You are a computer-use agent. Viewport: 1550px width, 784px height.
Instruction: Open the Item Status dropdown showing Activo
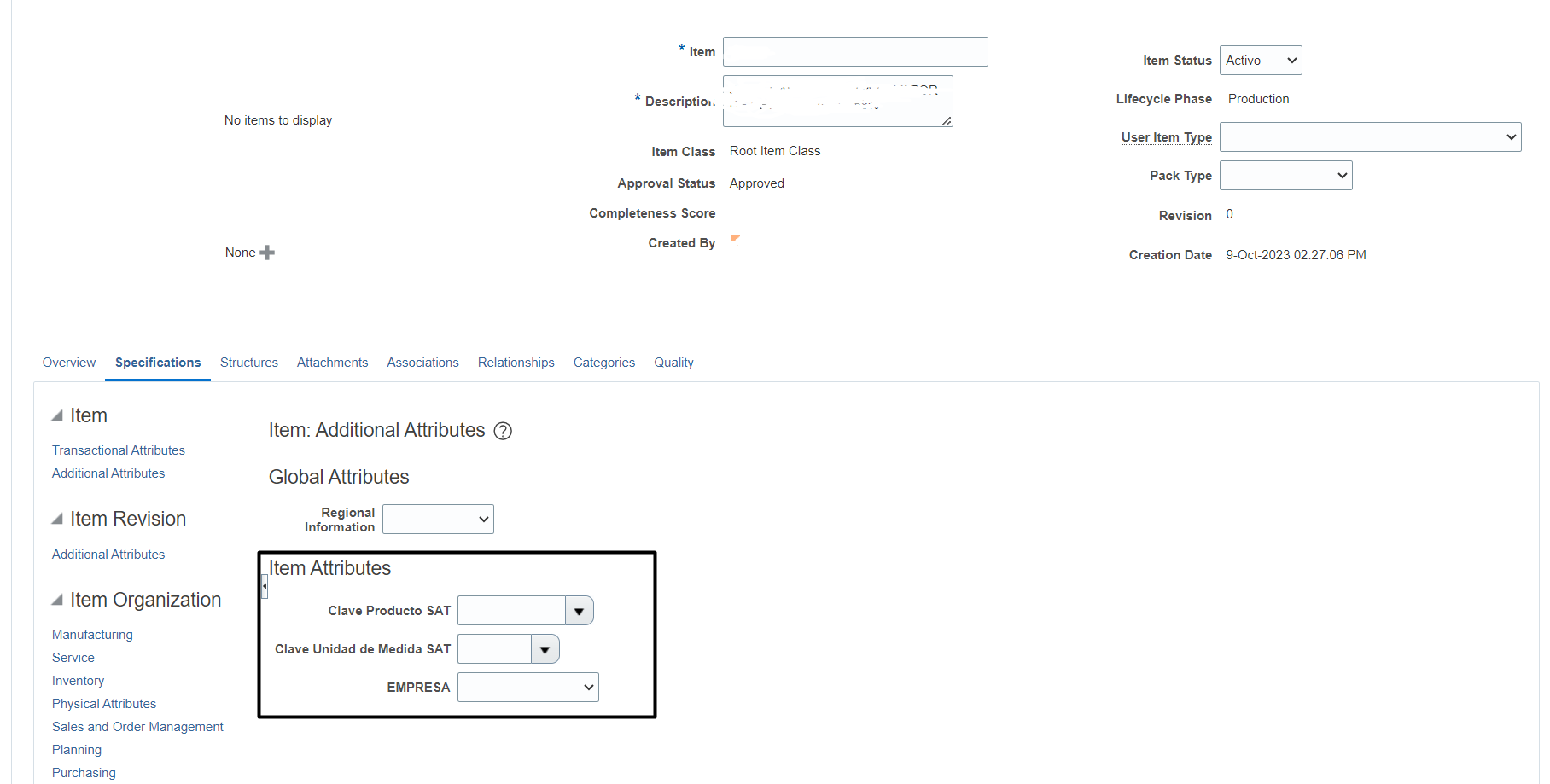point(1261,60)
